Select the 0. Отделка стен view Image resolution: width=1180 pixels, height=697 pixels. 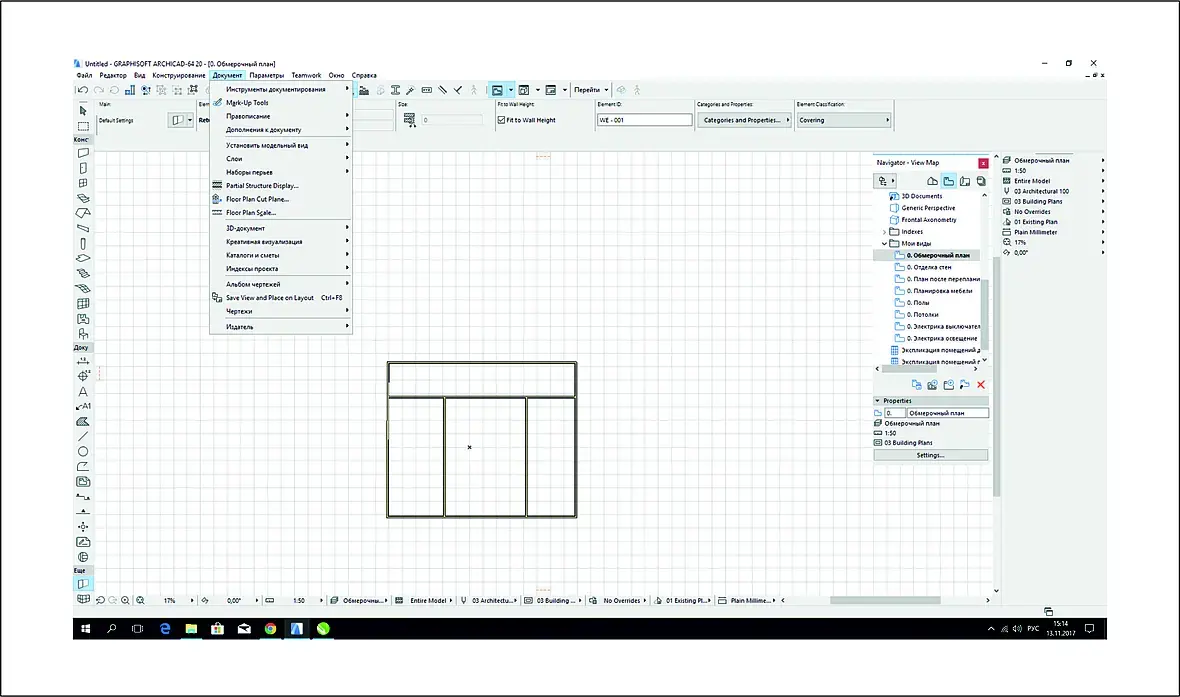tap(929, 267)
